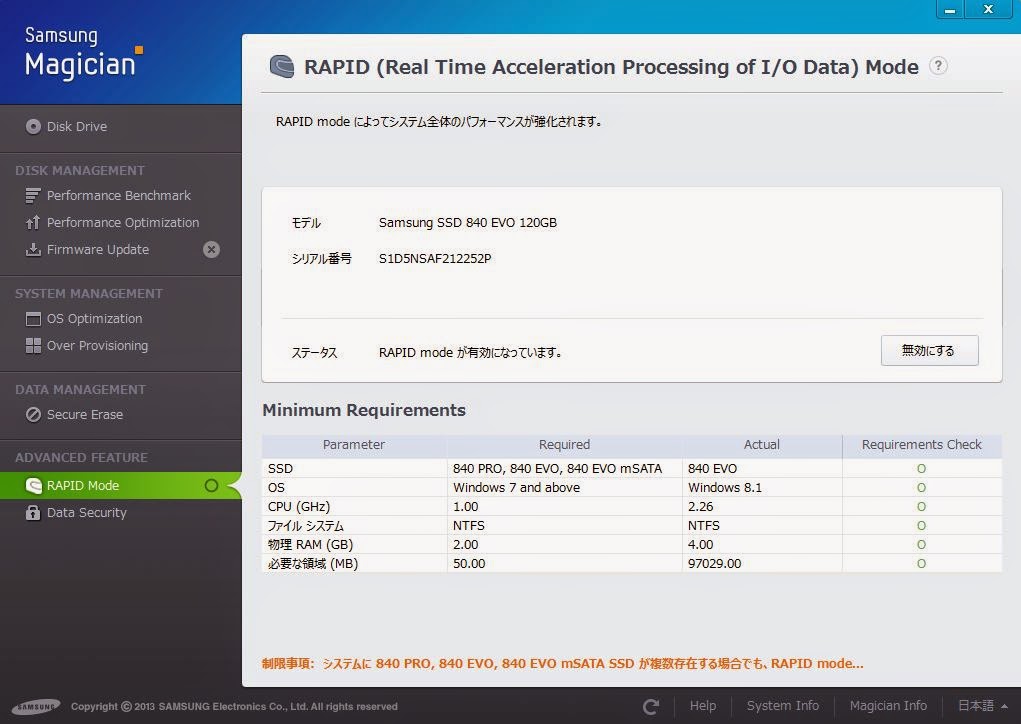Screen dimensions: 1021x724
Task: Click the orange 制限事項 restriction notice
Action: click(x=563, y=663)
